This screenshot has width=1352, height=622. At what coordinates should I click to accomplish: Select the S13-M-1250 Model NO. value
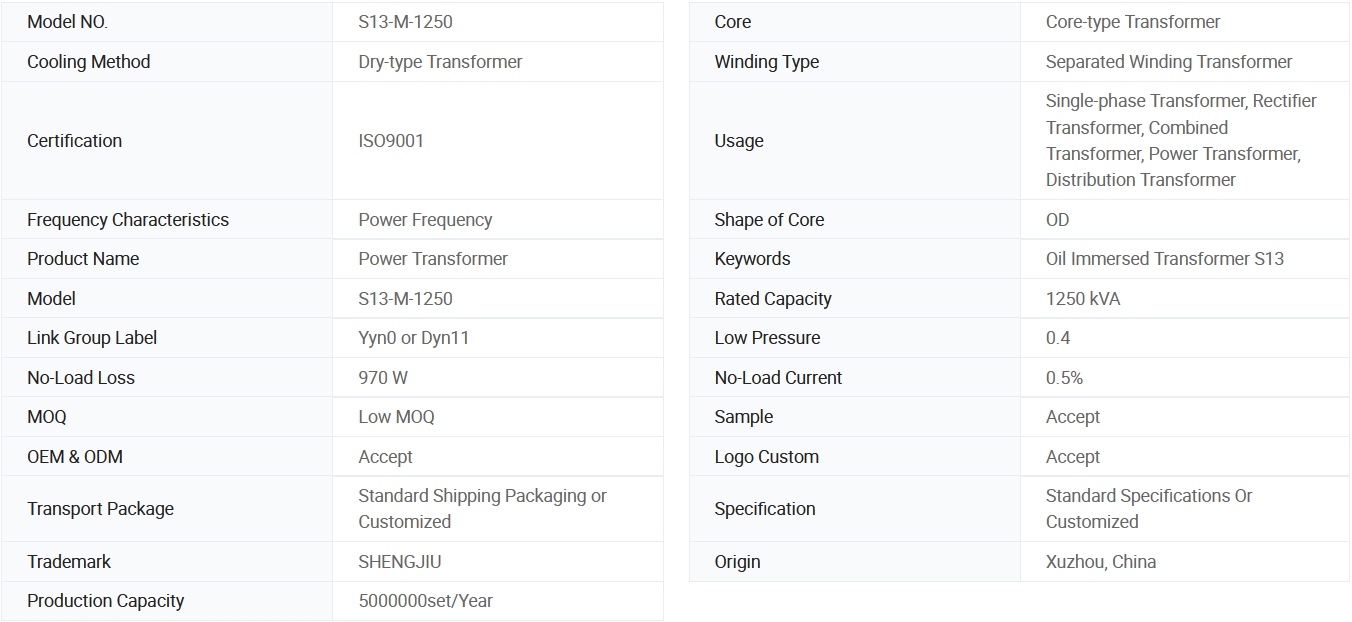405,22
